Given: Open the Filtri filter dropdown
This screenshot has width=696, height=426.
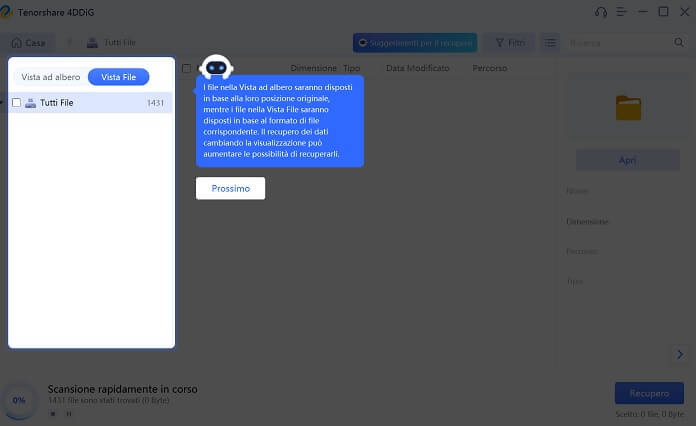Looking at the screenshot, I should pos(510,43).
